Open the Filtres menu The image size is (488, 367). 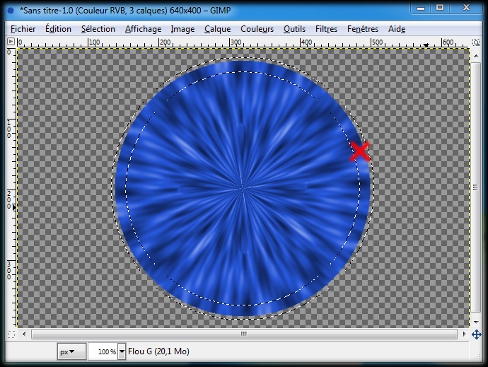tap(326, 29)
